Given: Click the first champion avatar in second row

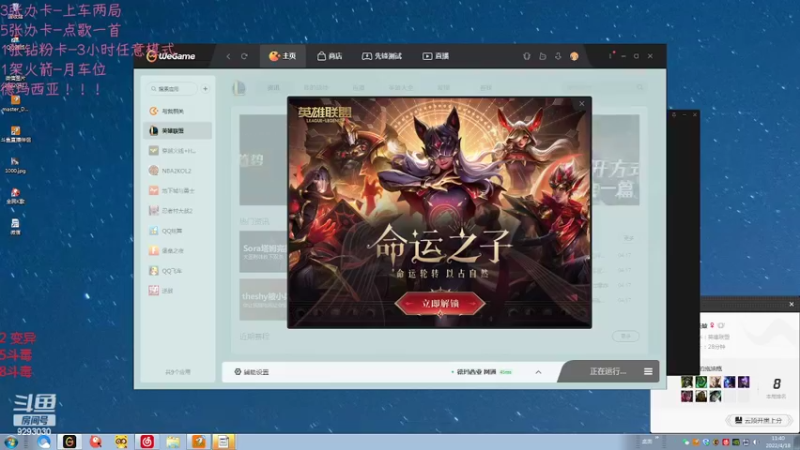Looking at the screenshot, I should [x=687, y=396].
